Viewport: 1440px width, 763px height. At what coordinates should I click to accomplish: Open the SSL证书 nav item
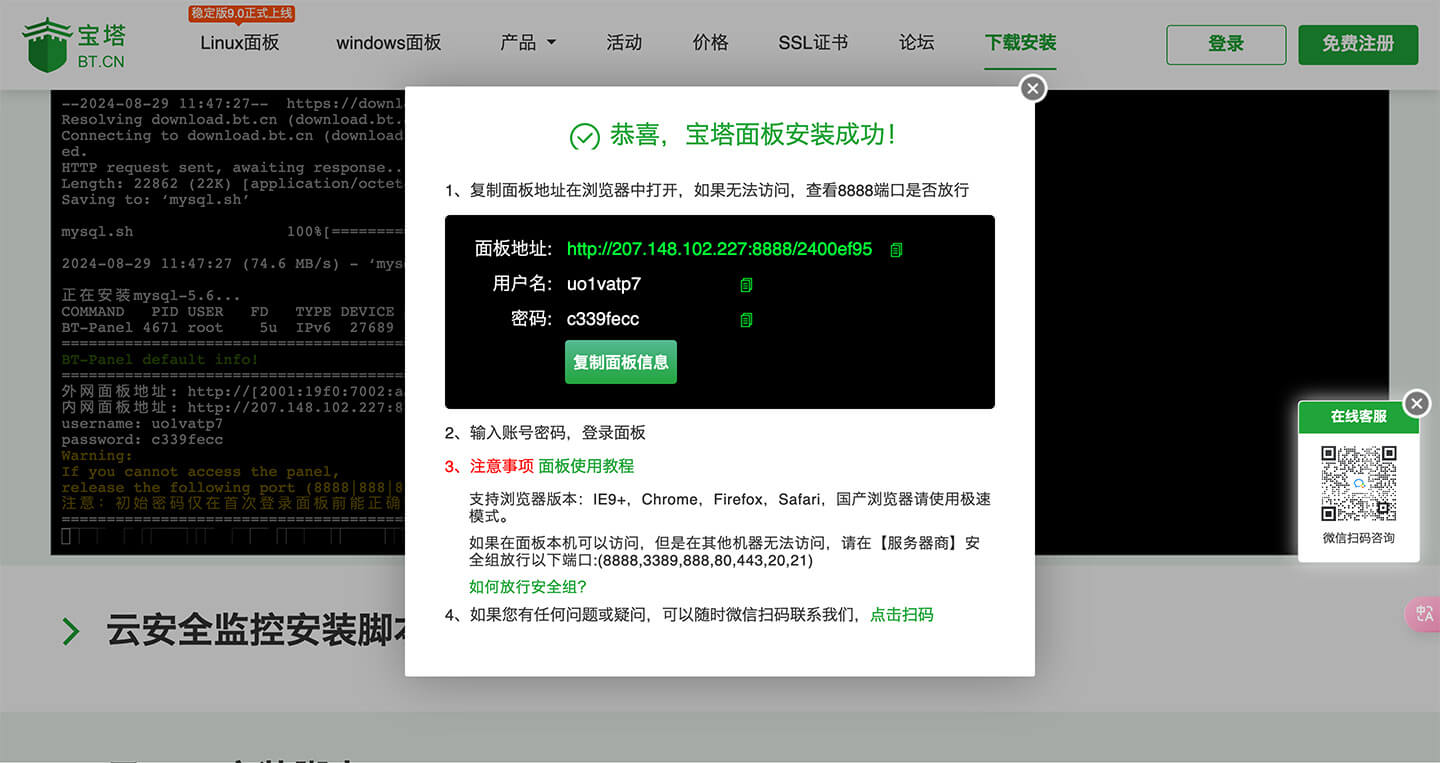click(813, 43)
